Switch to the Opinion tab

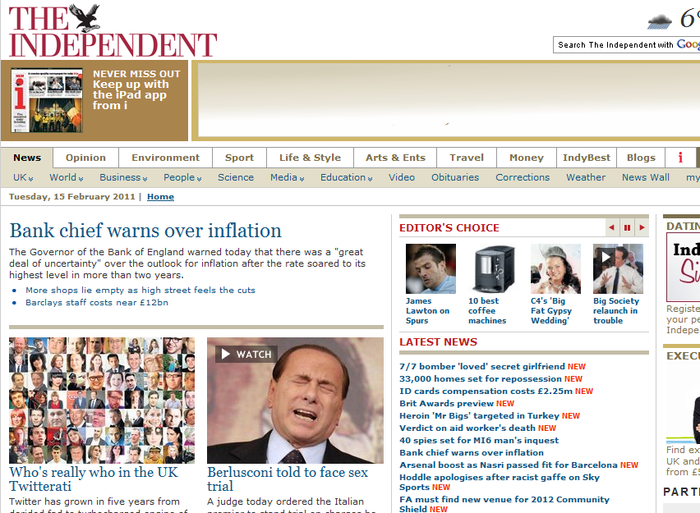(x=86, y=158)
